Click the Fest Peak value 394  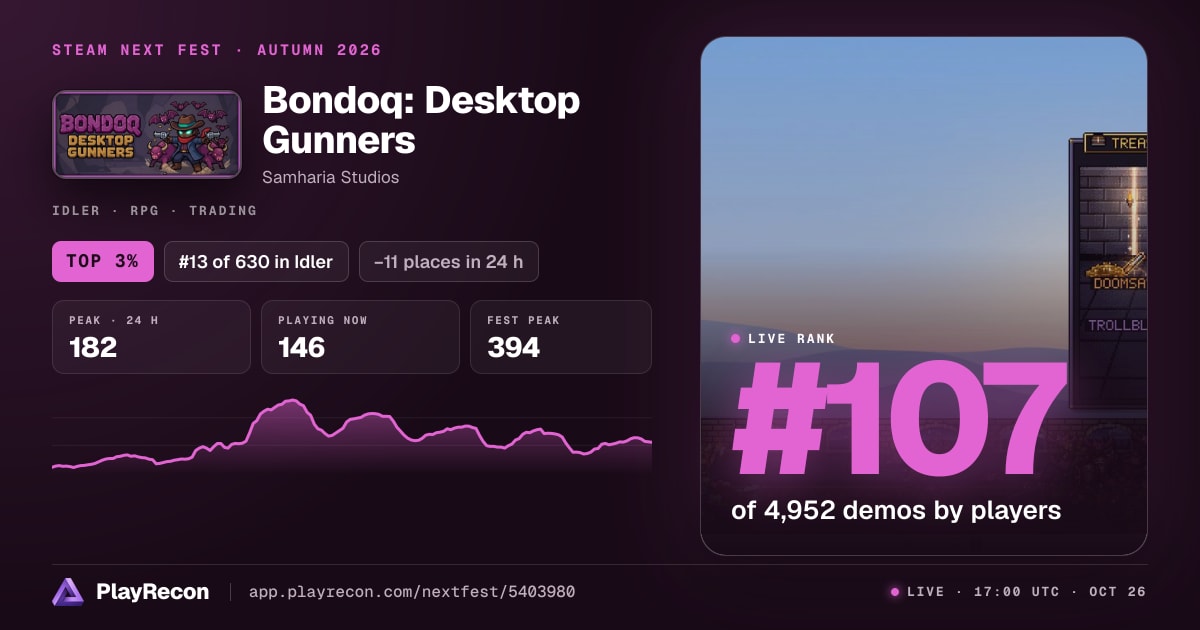pyautogui.click(x=514, y=348)
